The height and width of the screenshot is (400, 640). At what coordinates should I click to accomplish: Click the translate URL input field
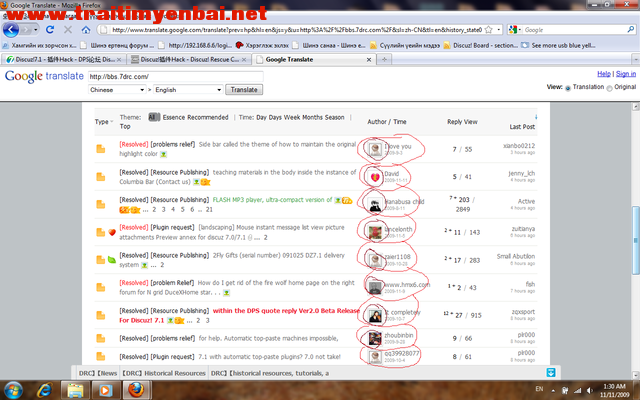tap(176, 76)
